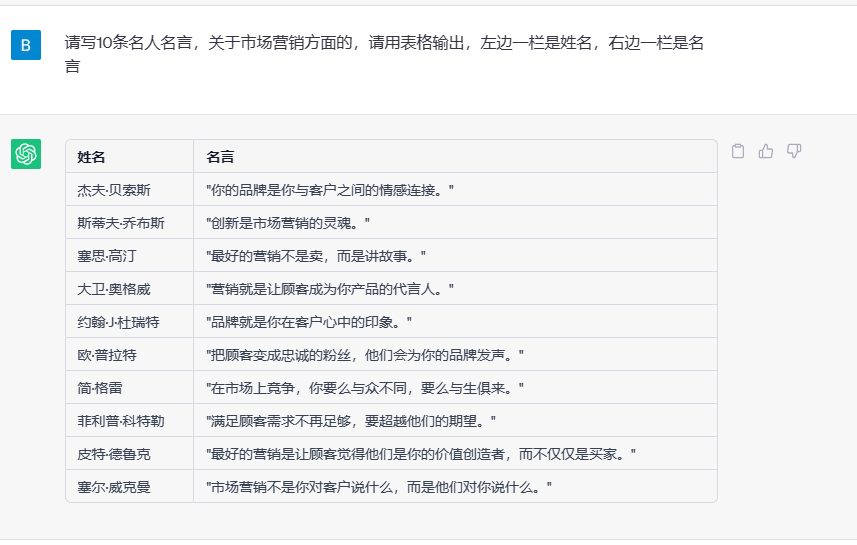Image resolution: width=857 pixels, height=545 pixels.
Task: Click the quote starting 在市场上竞争
Action: (x=365, y=388)
